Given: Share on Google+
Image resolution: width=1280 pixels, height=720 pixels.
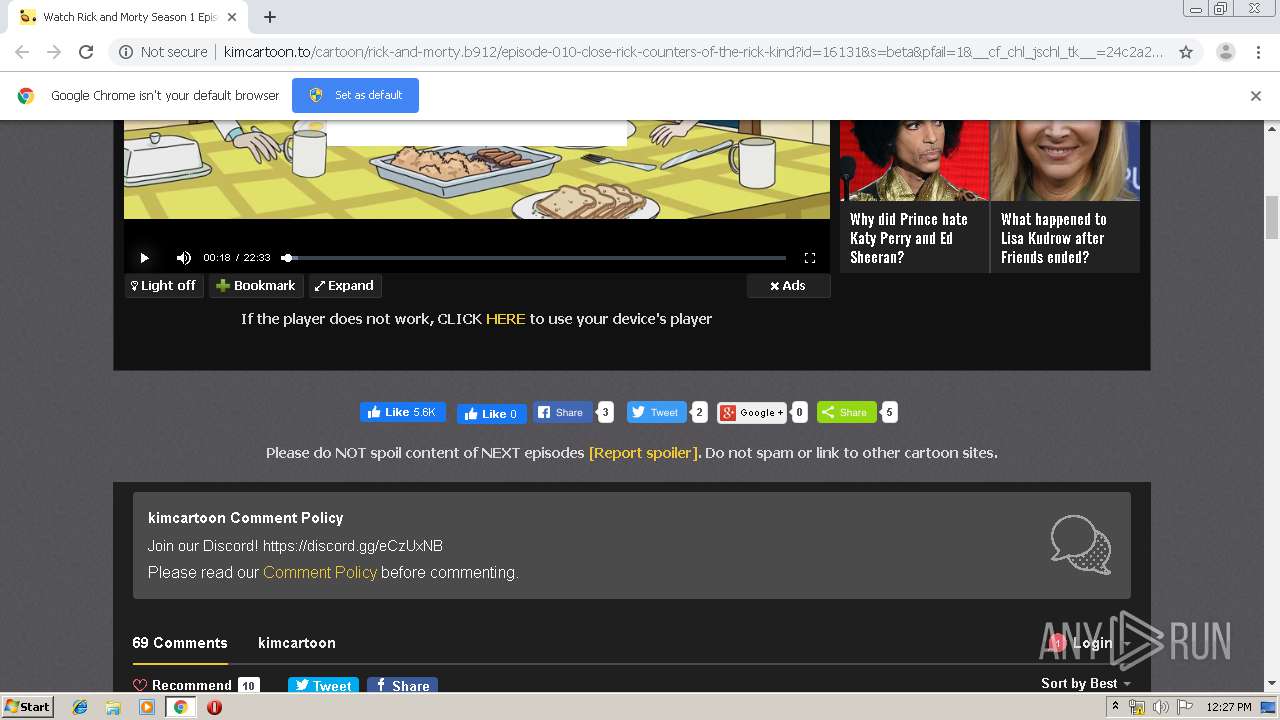Looking at the screenshot, I should pos(752,412).
